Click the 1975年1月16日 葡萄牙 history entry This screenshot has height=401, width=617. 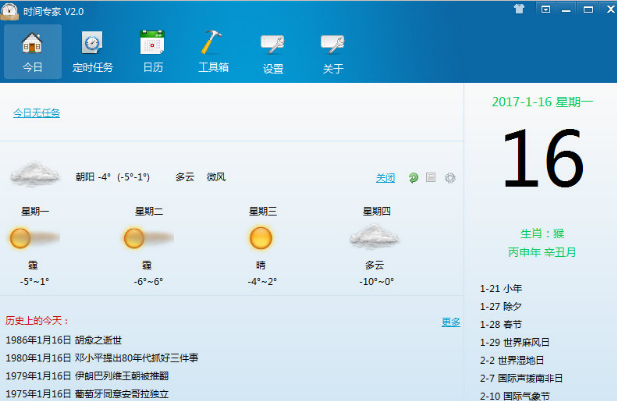coord(87,394)
